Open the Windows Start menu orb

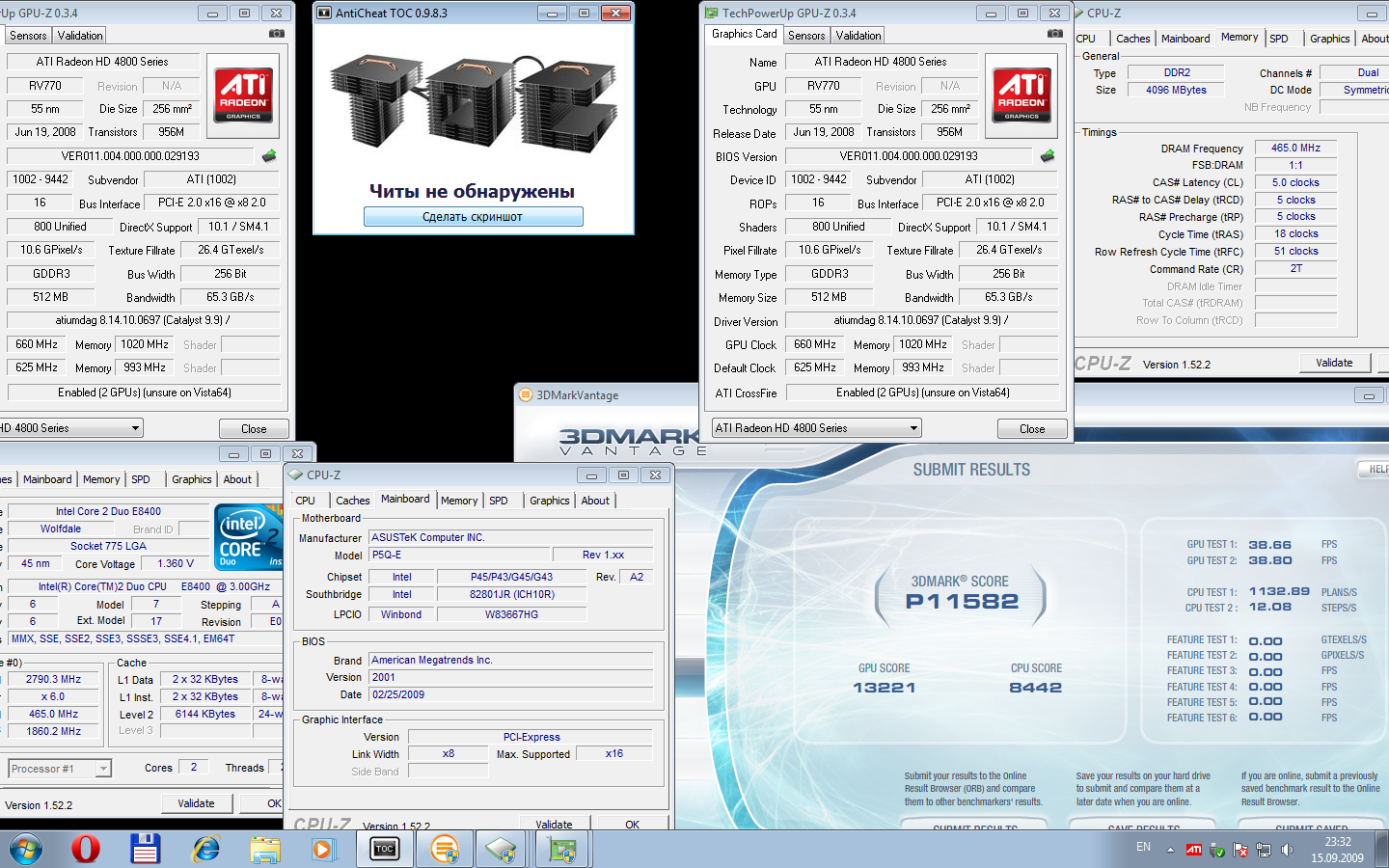click(x=26, y=849)
